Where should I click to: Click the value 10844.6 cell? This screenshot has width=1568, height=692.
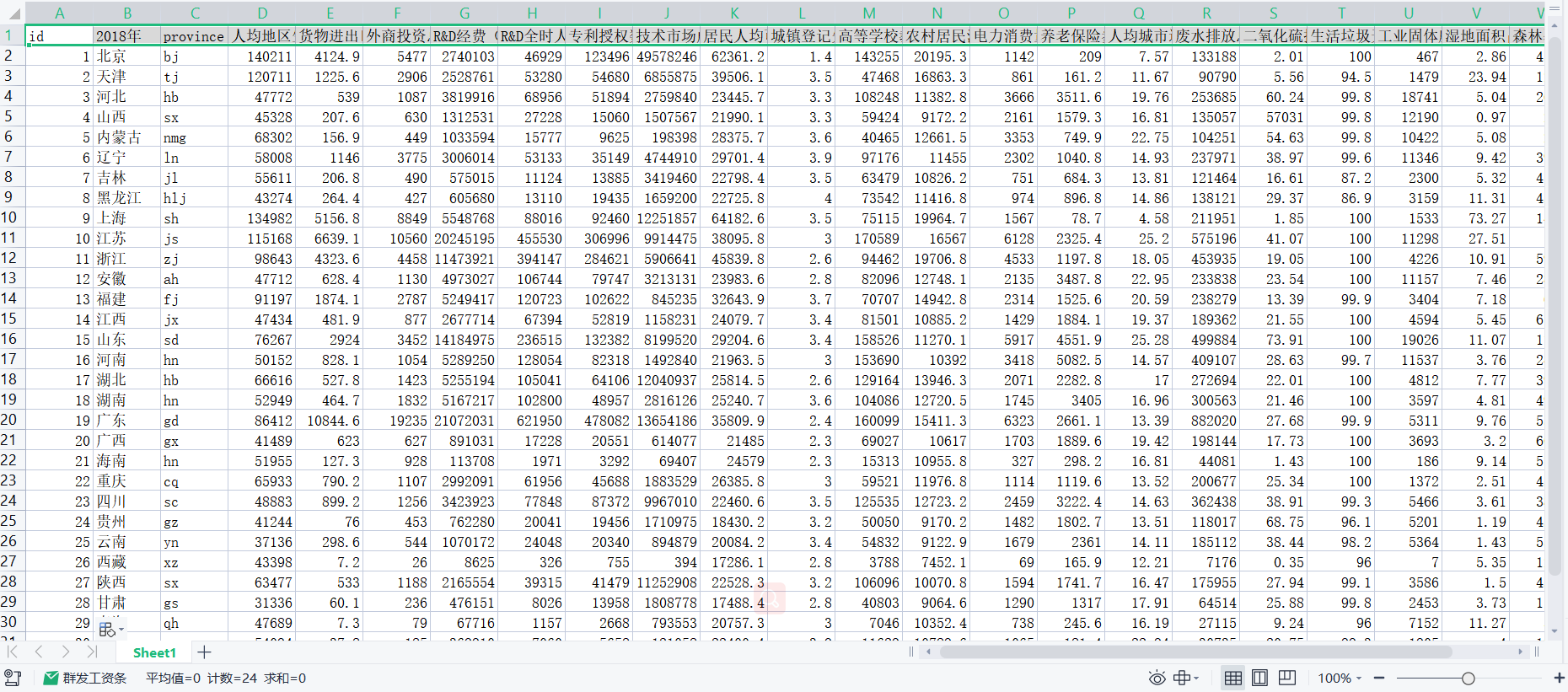pos(330,421)
